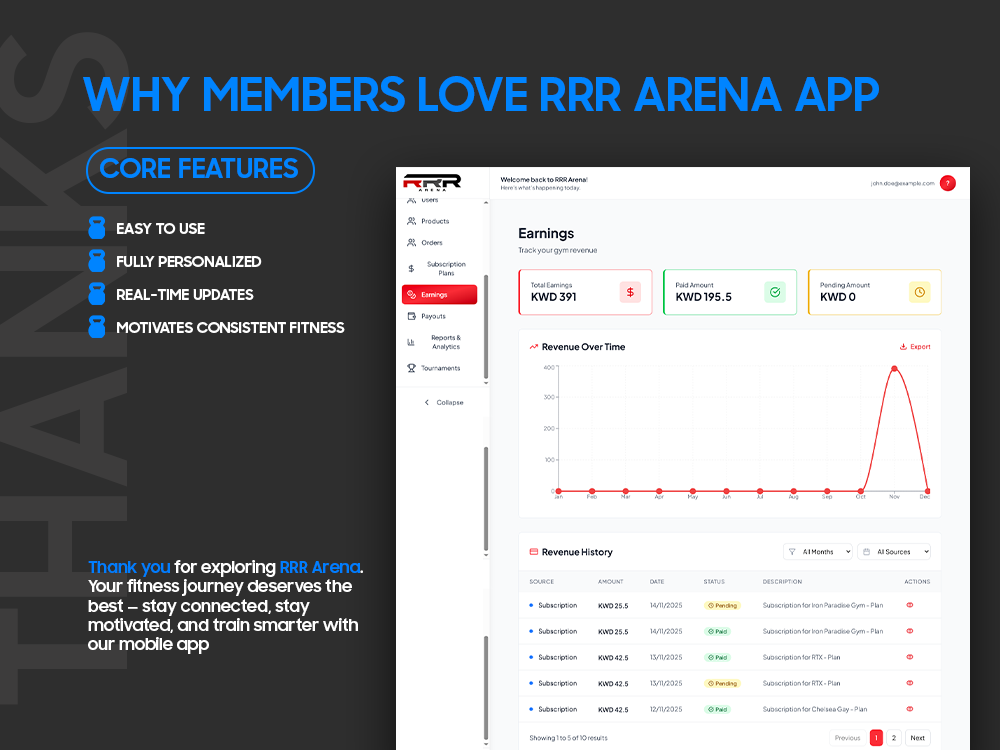Viewport: 1000px width, 750px height.
Task: Click the AMOUNT column header
Action: coord(610,582)
